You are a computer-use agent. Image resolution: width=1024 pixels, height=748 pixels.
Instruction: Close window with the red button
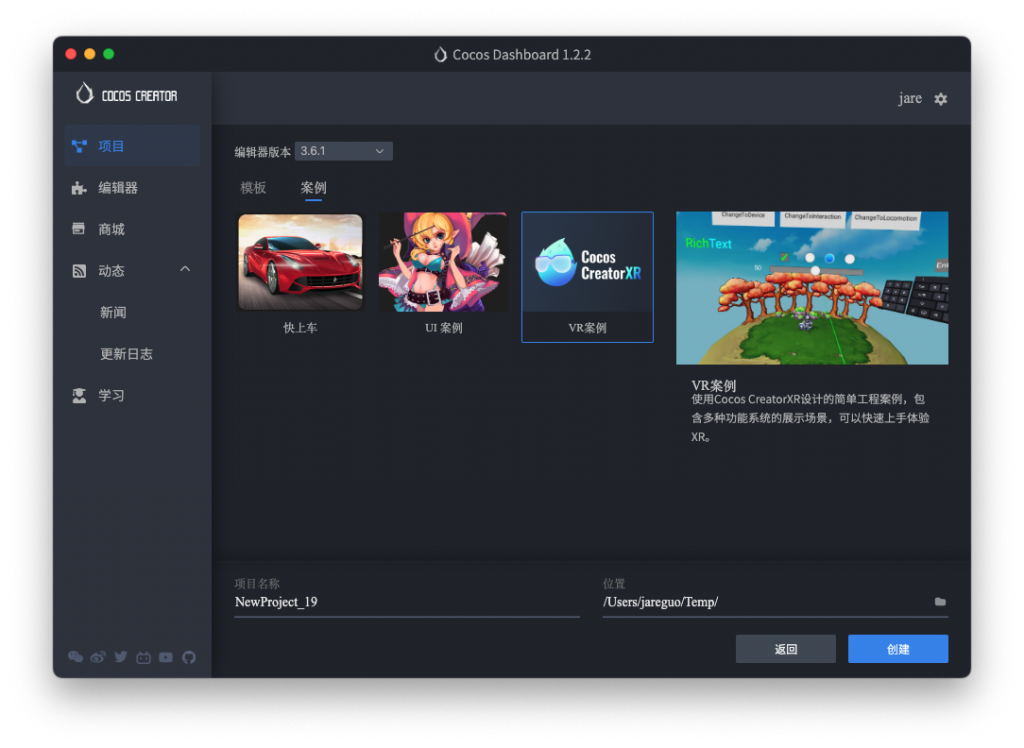[x=71, y=54]
